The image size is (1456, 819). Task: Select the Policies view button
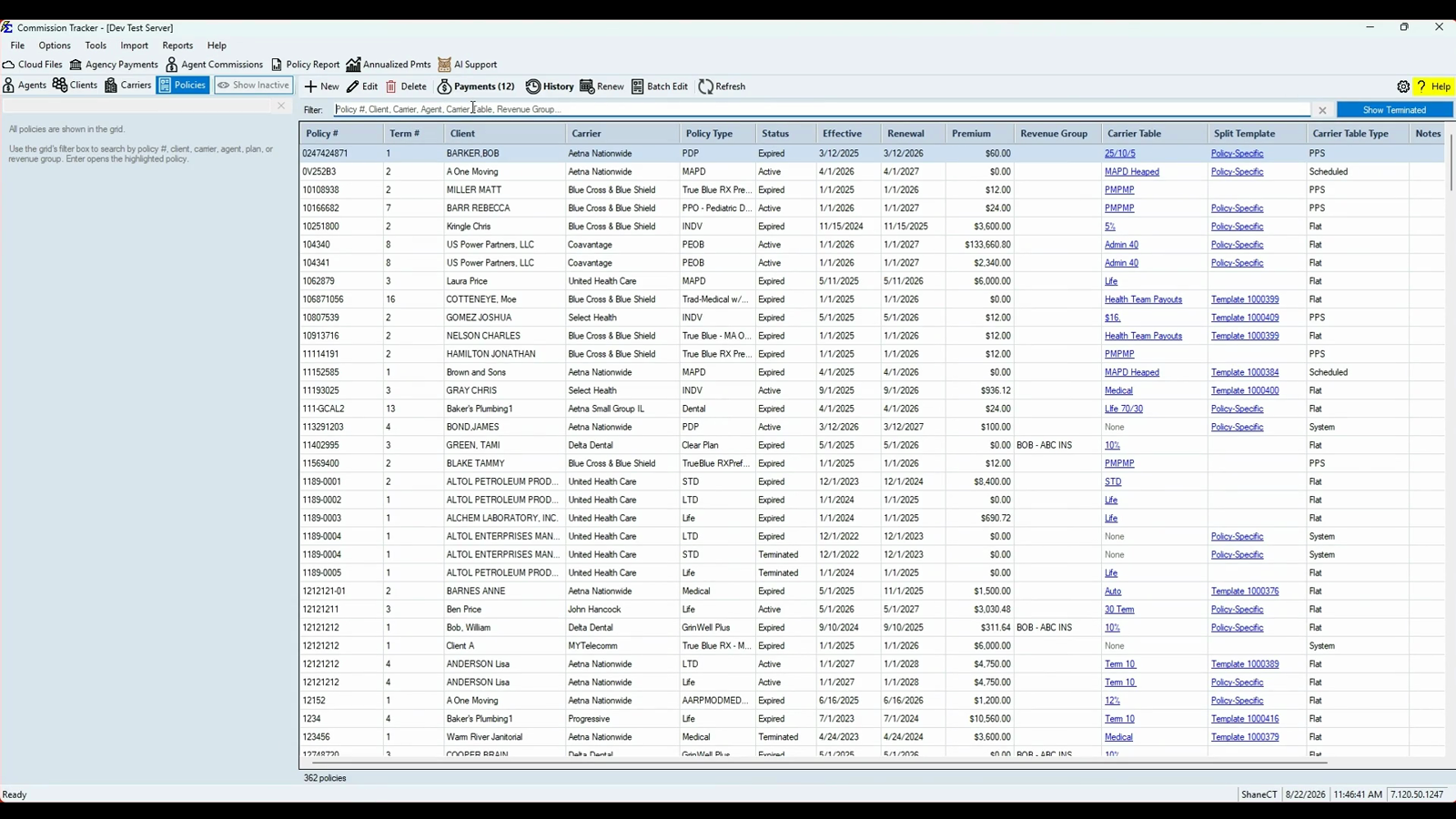(x=183, y=86)
